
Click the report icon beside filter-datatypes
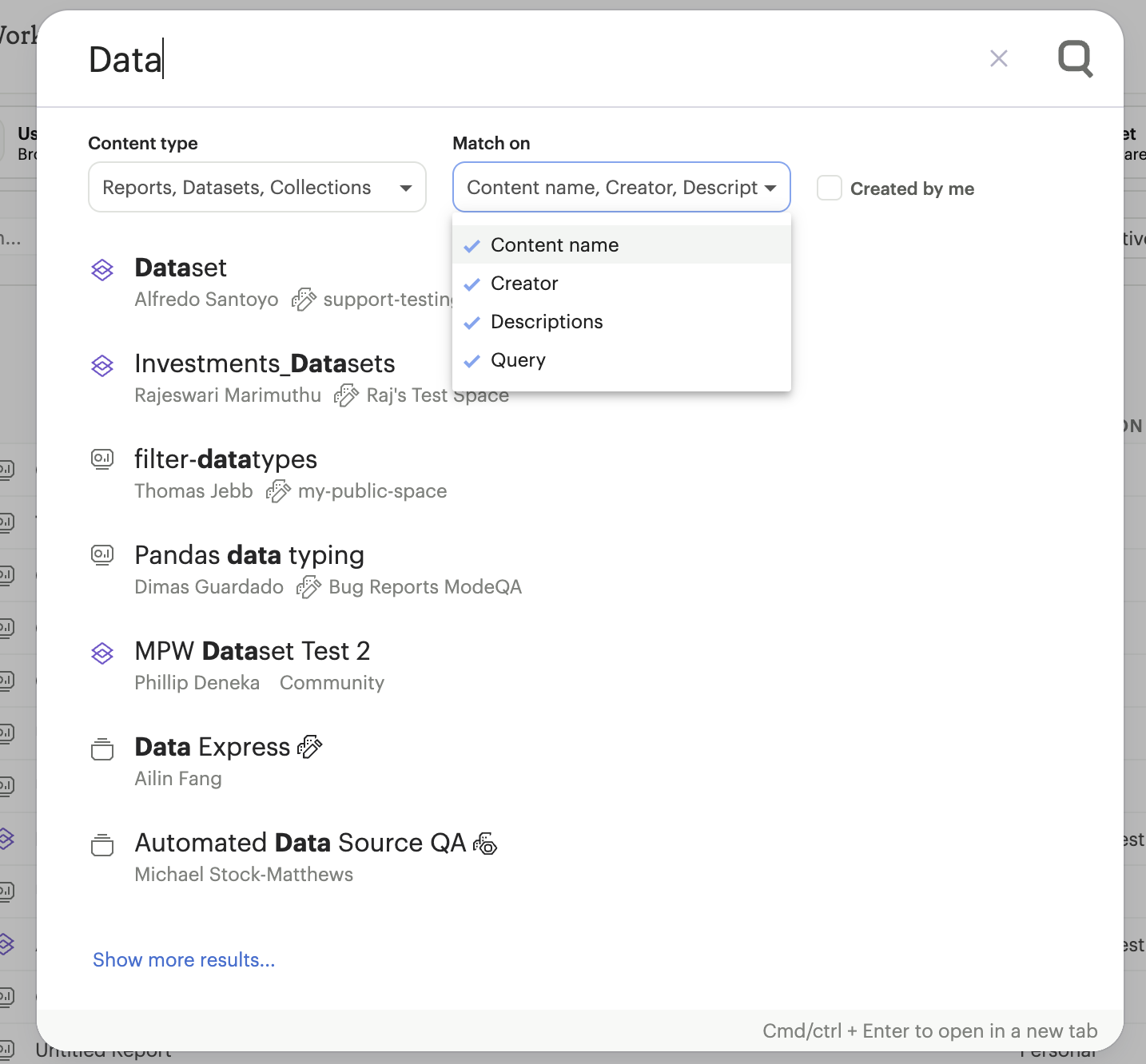point(102,459)
